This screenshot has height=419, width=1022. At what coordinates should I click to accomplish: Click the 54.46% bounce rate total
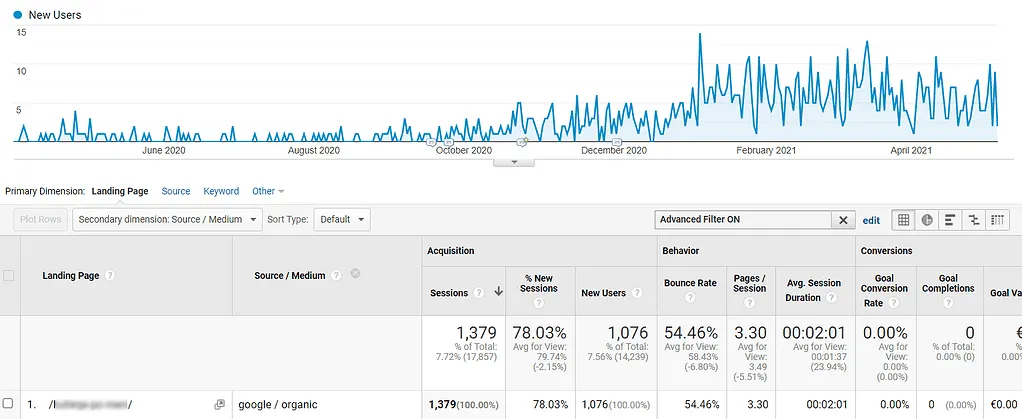tap(690, 332)
